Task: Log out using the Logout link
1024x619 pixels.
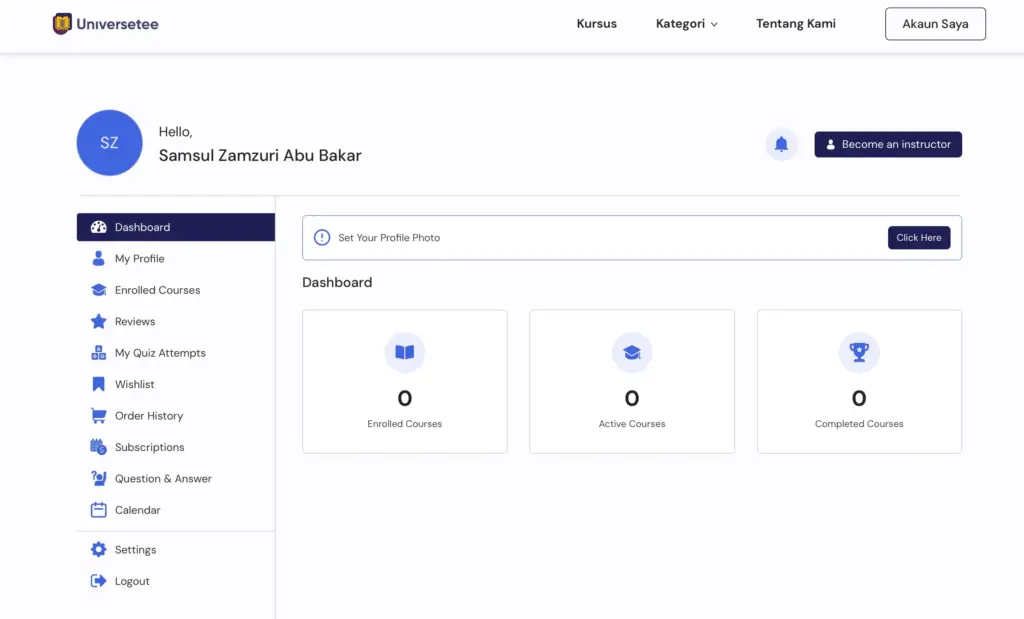Action: coord(131,582)
